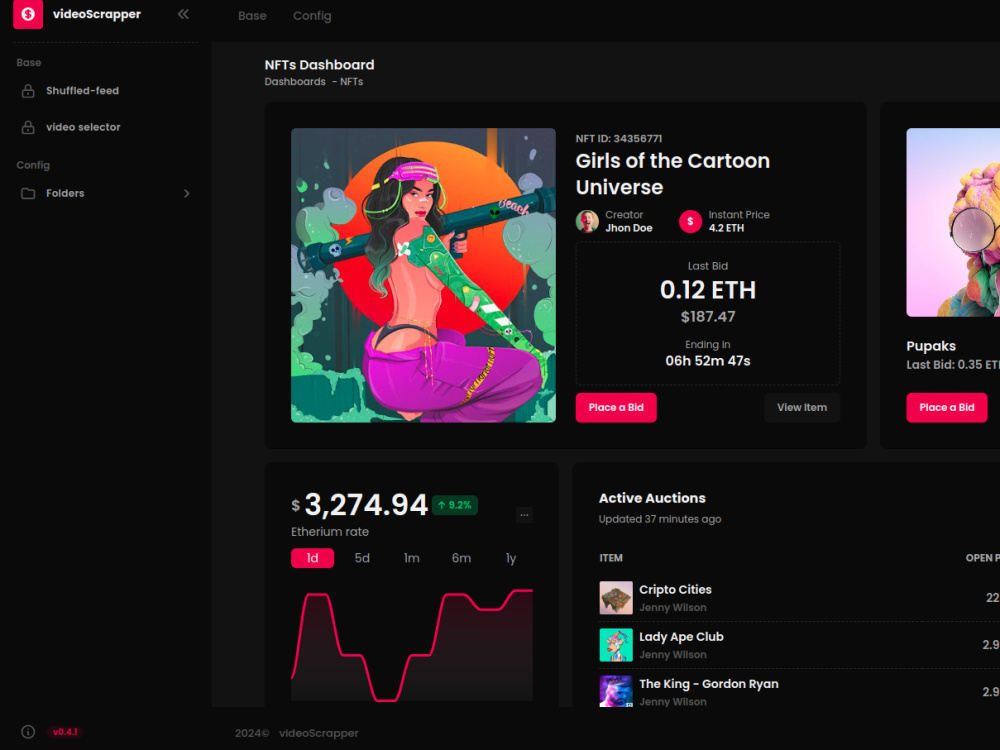1000x750 pixels.
Task: Click the Cripto Cities thumbnail
Action: (616, 598)
